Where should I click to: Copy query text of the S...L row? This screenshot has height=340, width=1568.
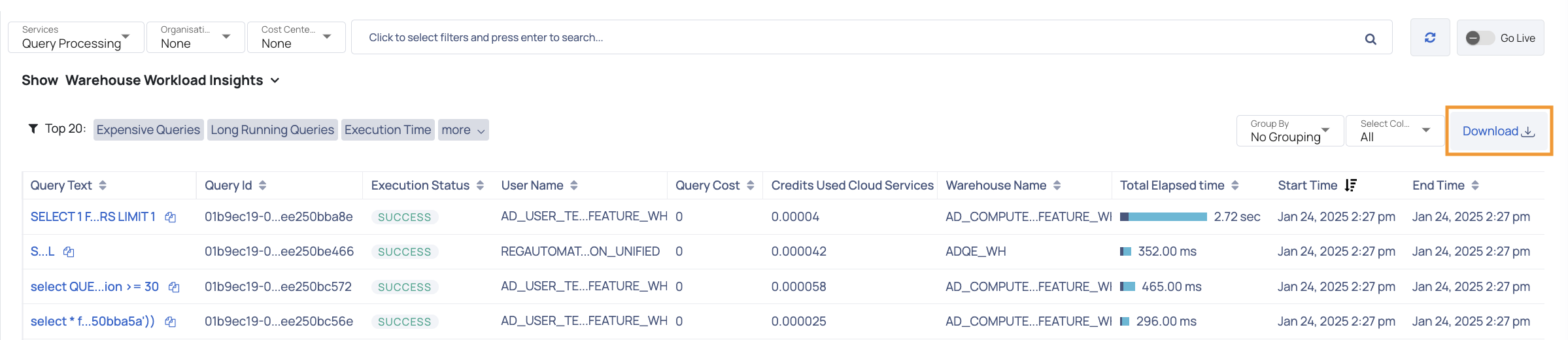(x=69, y=252)
